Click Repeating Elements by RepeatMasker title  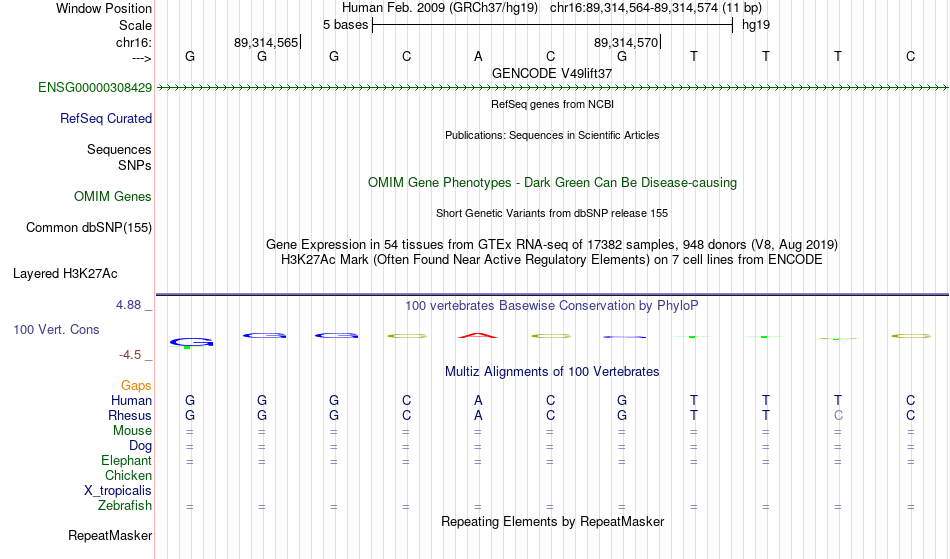tap(552, 522)
